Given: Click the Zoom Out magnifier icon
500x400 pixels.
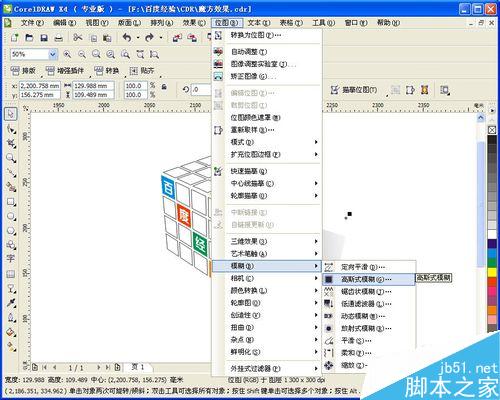Looking at the screenshot, I should coord(82,54).
